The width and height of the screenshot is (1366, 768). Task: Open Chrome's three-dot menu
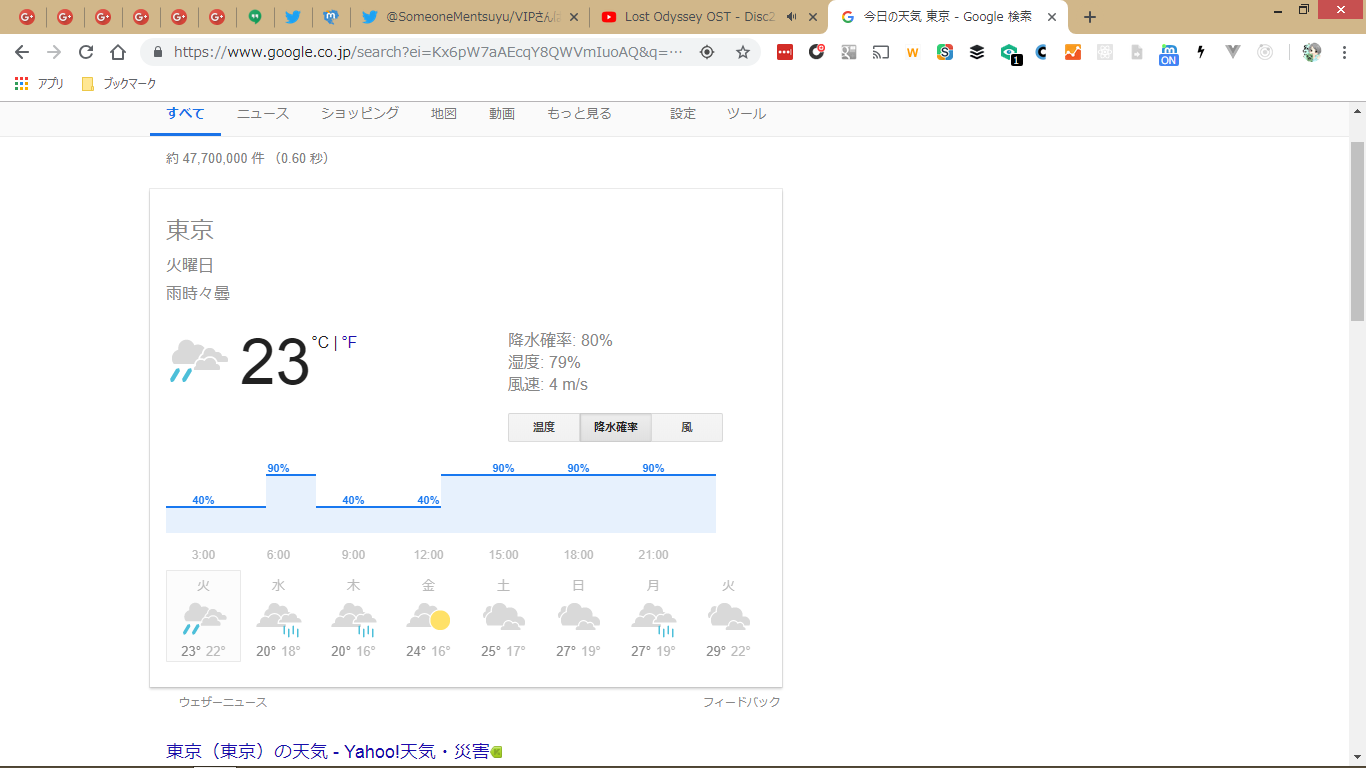coord(1344,52)
